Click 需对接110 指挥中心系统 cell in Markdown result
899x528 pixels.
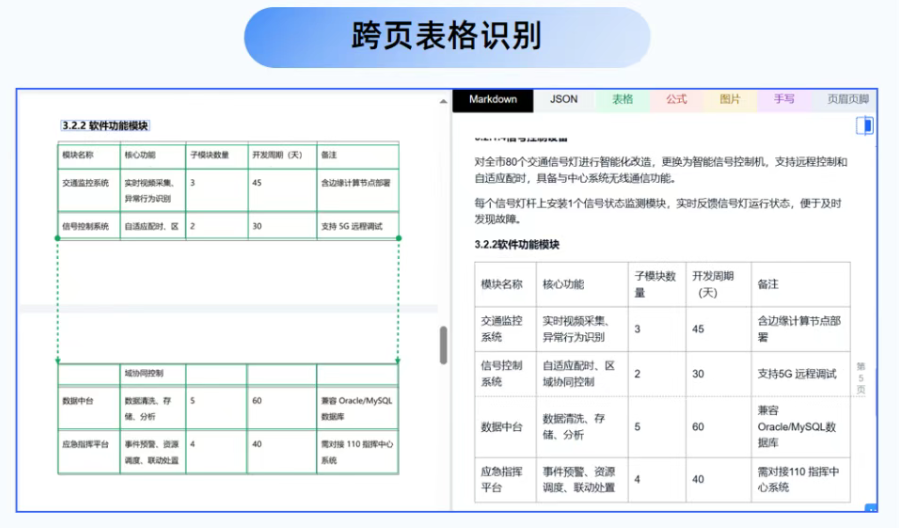coord(801,480)
